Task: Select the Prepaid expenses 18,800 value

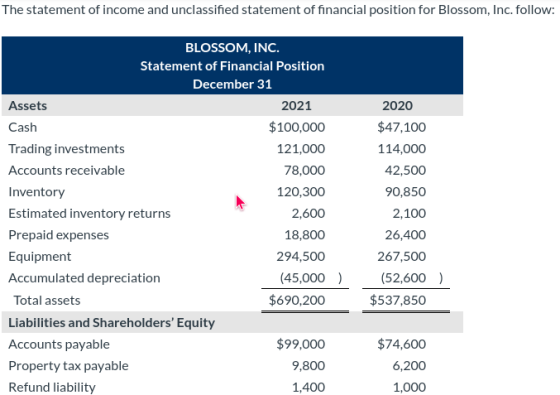Action: pyautogui.click(x=305, y=235)
